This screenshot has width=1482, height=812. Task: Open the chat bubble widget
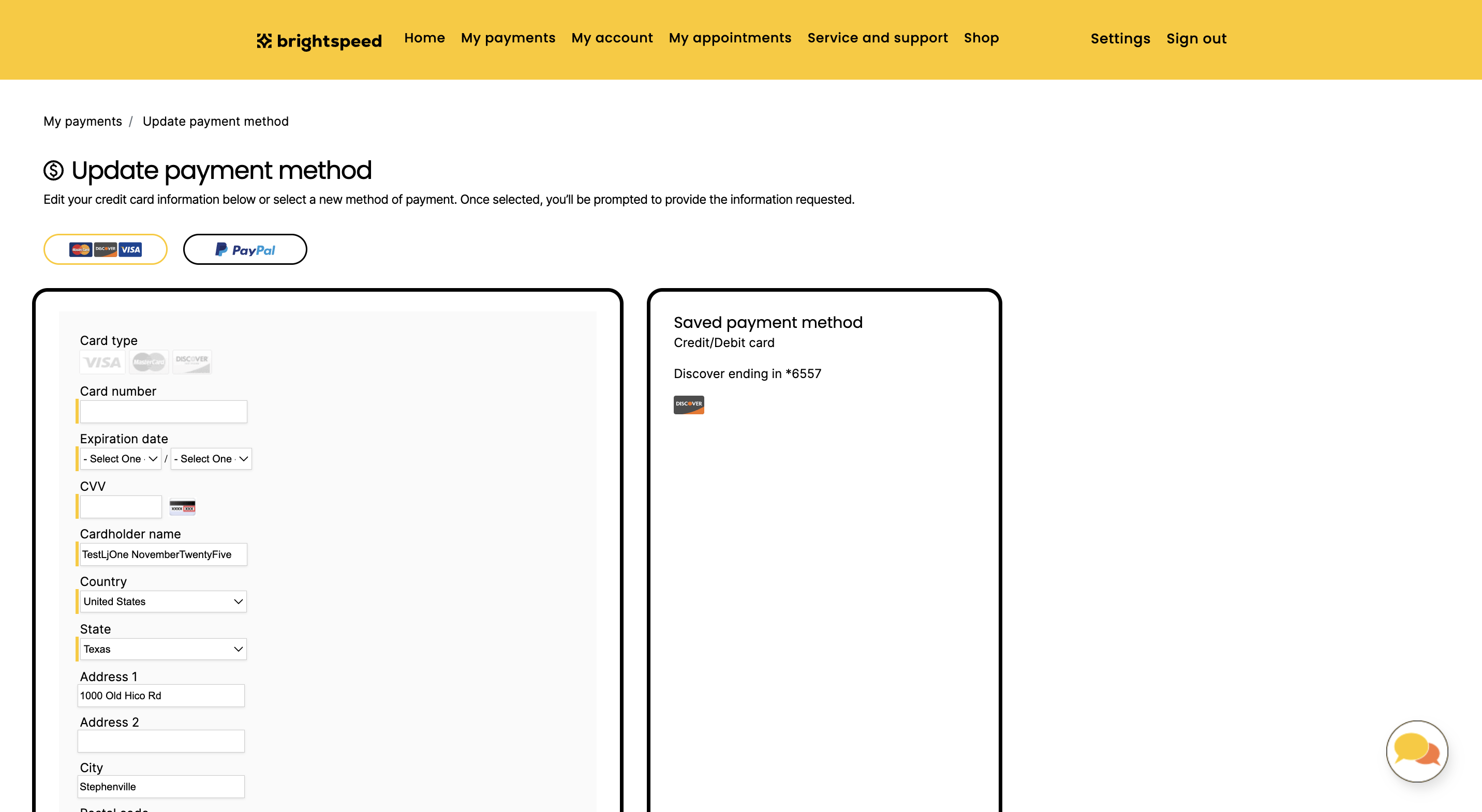click(x=1416, y=750)
